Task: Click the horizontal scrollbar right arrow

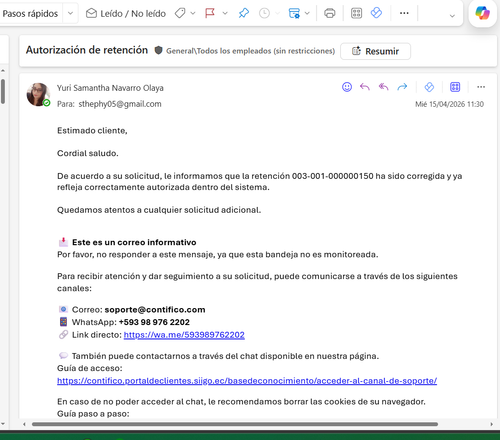Action: click(491, 424)
